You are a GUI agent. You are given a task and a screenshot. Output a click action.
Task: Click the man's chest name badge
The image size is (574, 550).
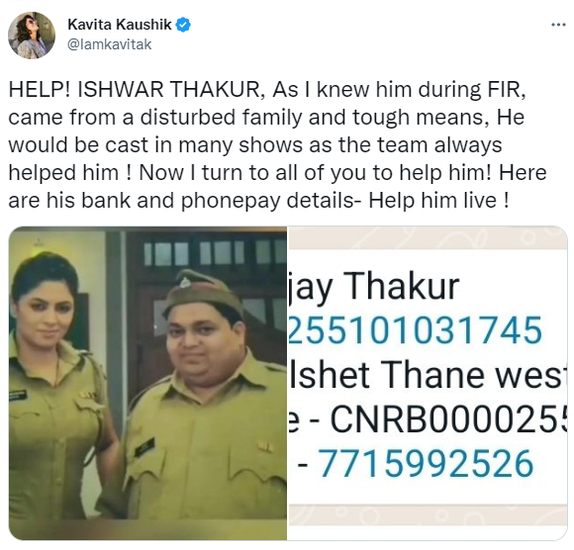(145, 447)
